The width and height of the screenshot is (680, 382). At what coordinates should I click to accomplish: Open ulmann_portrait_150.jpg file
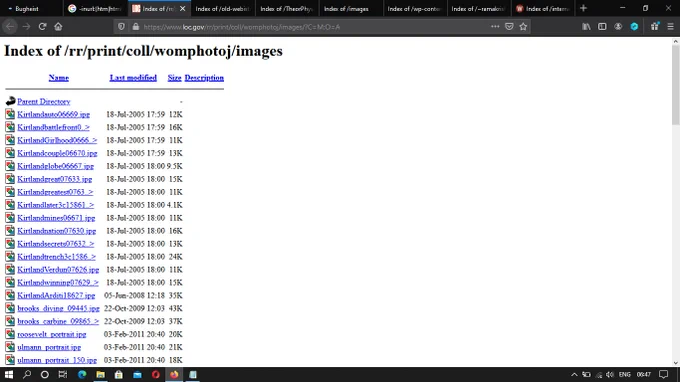pos(57,360)
